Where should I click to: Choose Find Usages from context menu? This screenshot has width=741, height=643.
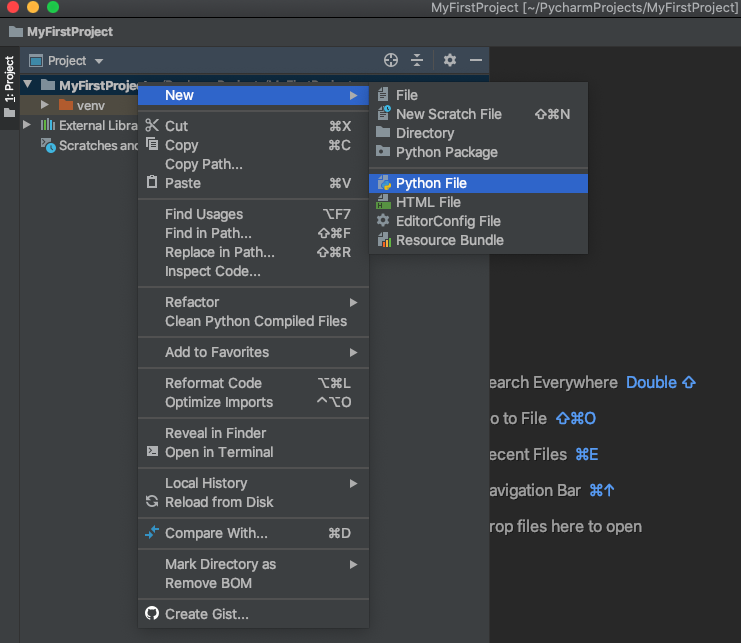pos(253,214)
